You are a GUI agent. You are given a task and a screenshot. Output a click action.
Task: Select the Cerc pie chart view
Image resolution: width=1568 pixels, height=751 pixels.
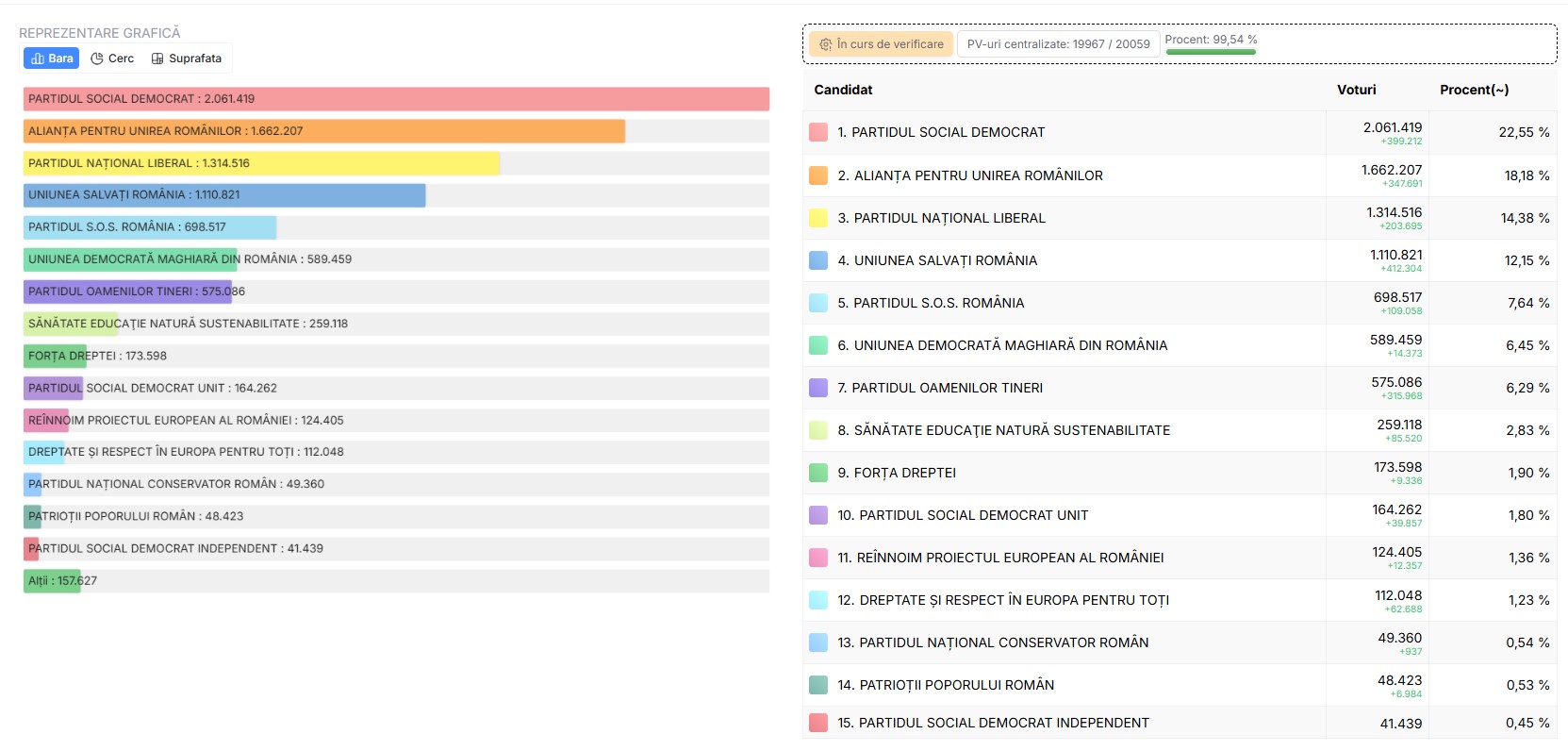[112, 58]
